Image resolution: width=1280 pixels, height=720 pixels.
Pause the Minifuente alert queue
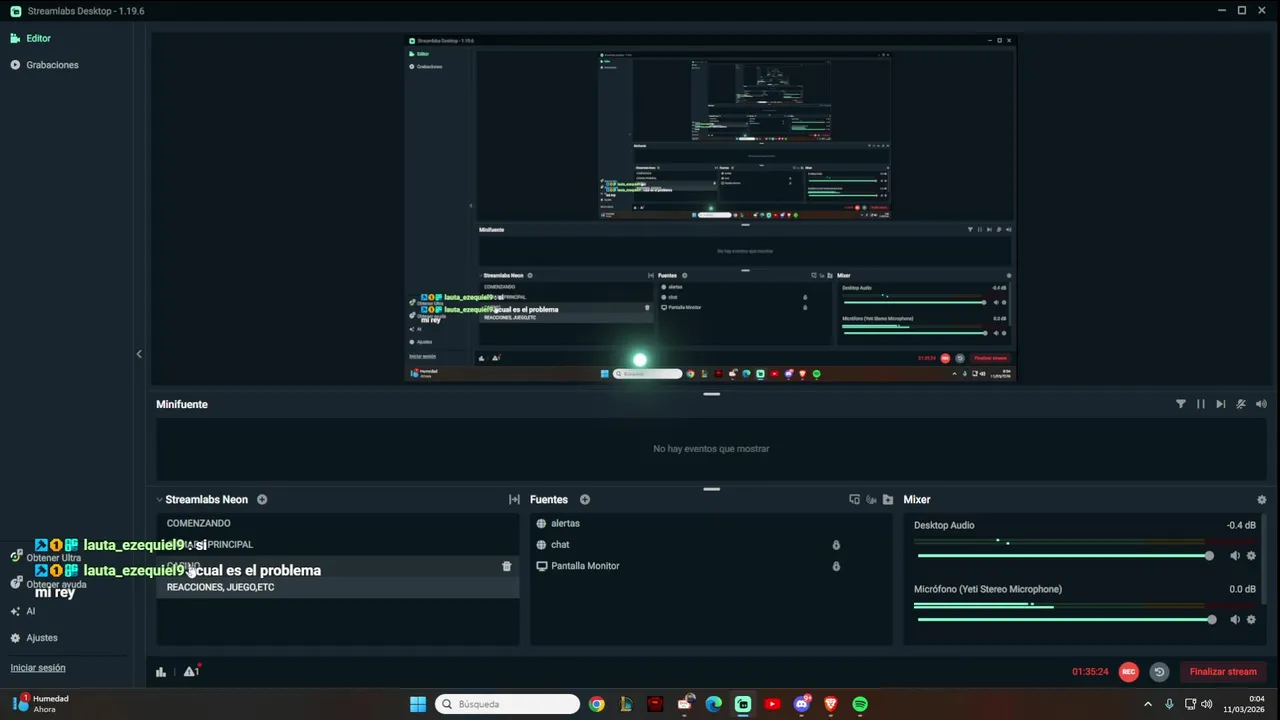1201,404
